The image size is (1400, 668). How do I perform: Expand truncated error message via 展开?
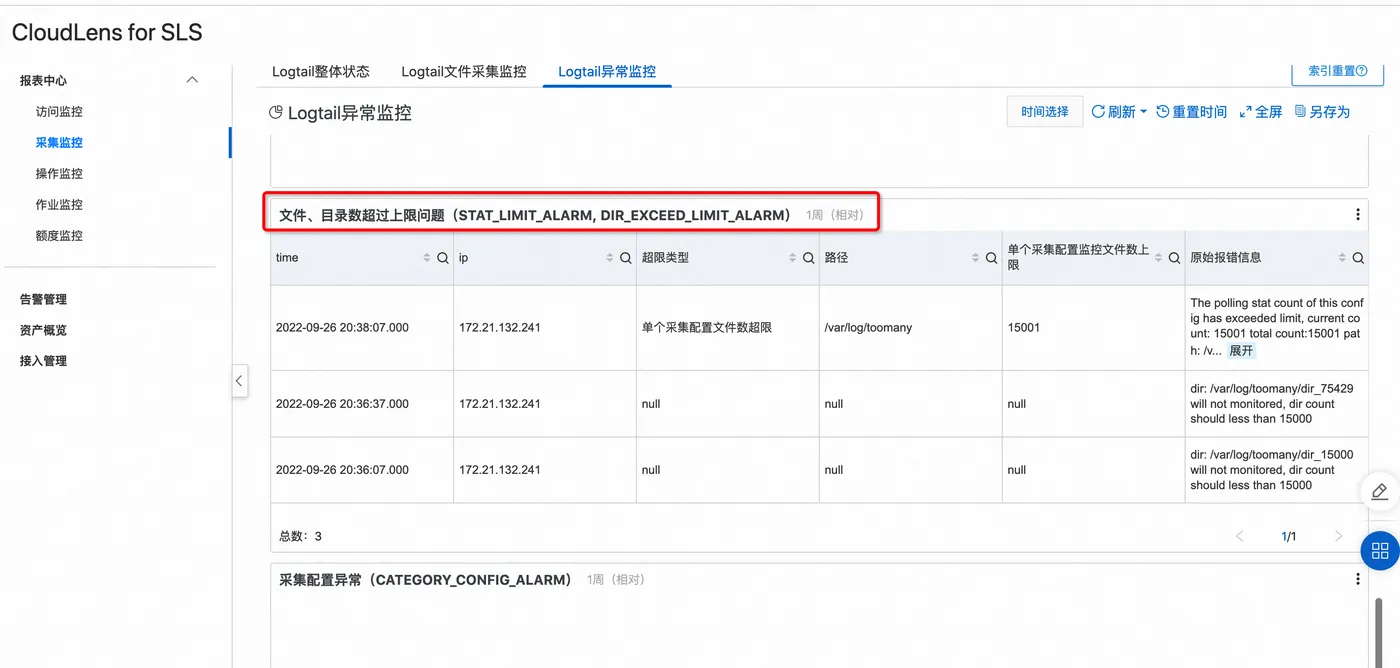[1241, 351]
